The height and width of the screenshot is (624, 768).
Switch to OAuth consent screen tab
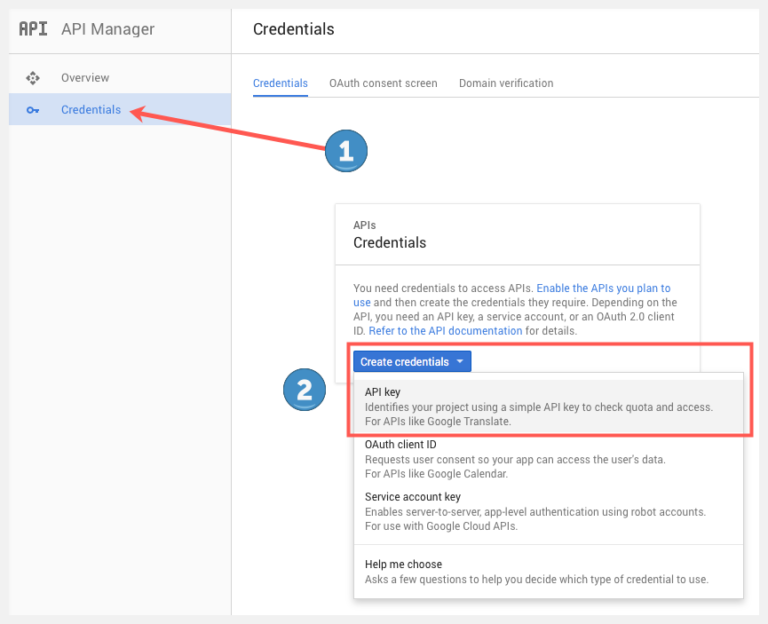click(383, 83)
